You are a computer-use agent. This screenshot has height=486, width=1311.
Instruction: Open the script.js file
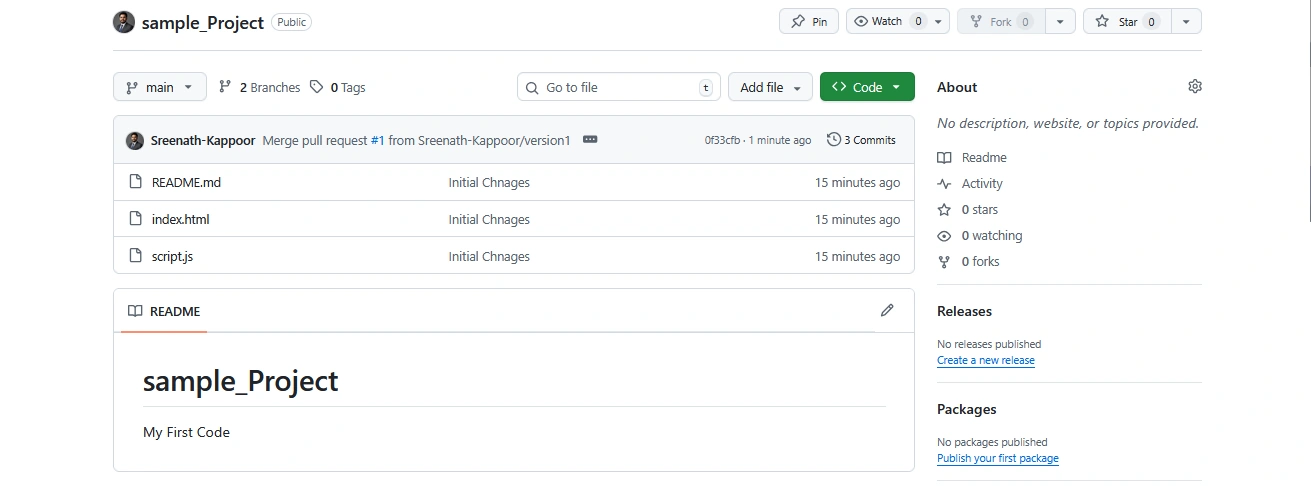click(x=172, y=256)
